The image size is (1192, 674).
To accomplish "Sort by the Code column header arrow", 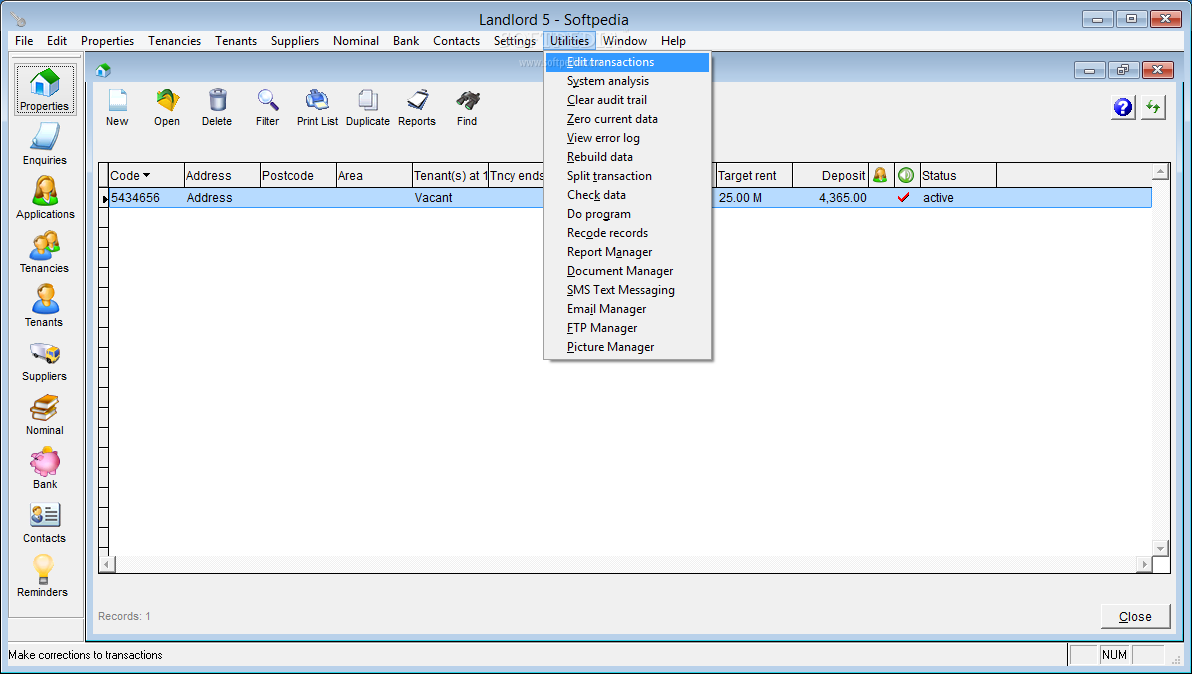I will coord(147,176).
